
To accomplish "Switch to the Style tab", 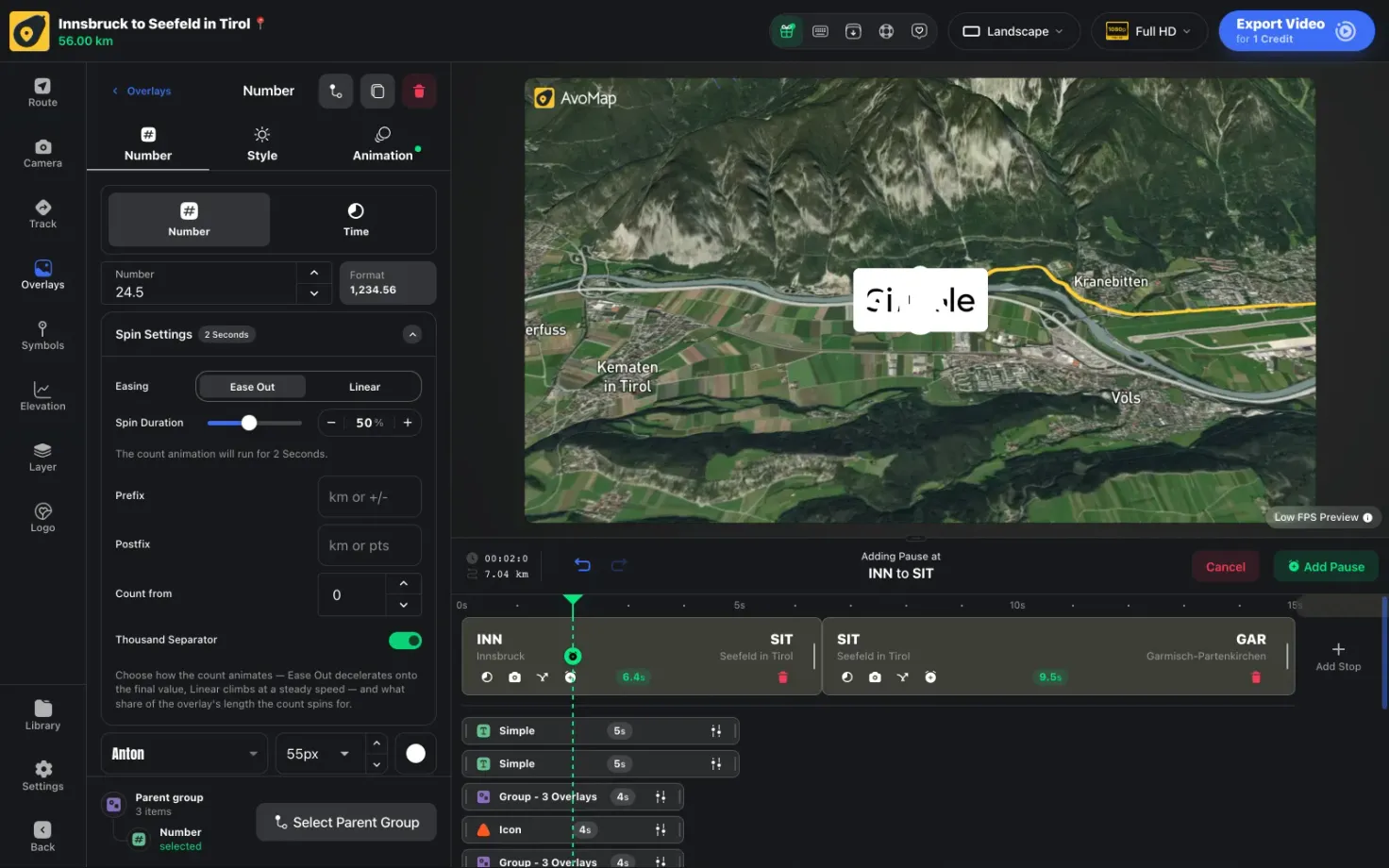I will [262, 144].
